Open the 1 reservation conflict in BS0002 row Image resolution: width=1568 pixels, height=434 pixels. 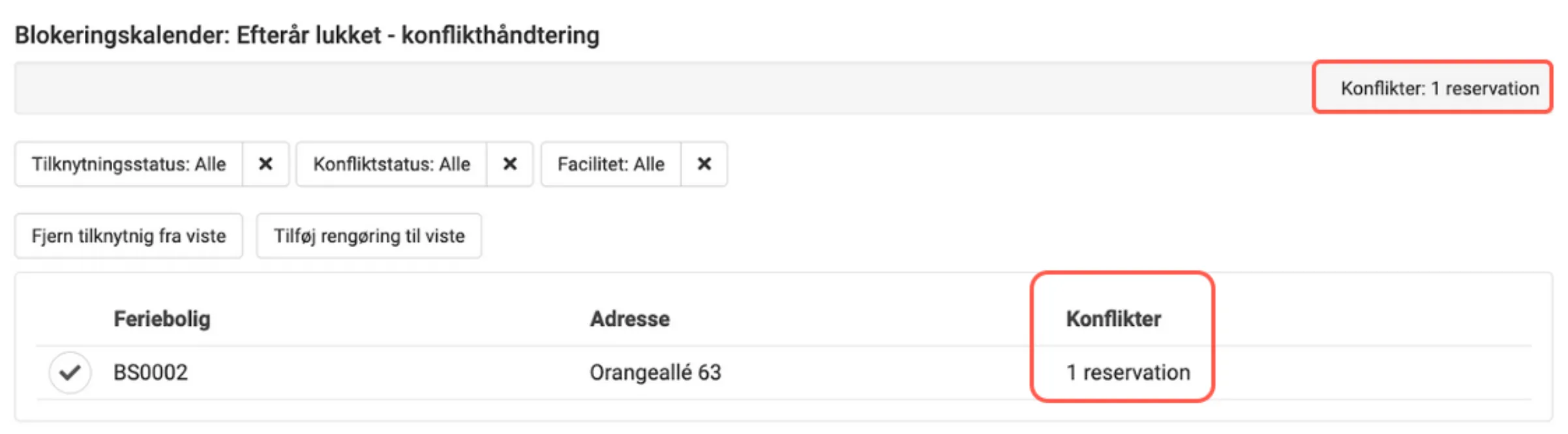click(1128, 373)
